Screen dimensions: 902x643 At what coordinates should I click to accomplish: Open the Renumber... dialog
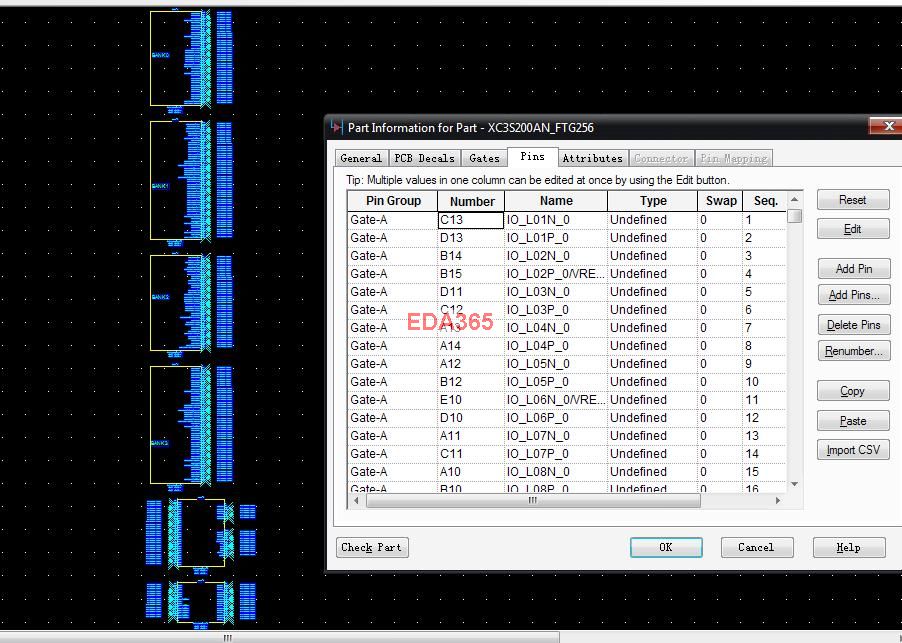pos(854,351)
